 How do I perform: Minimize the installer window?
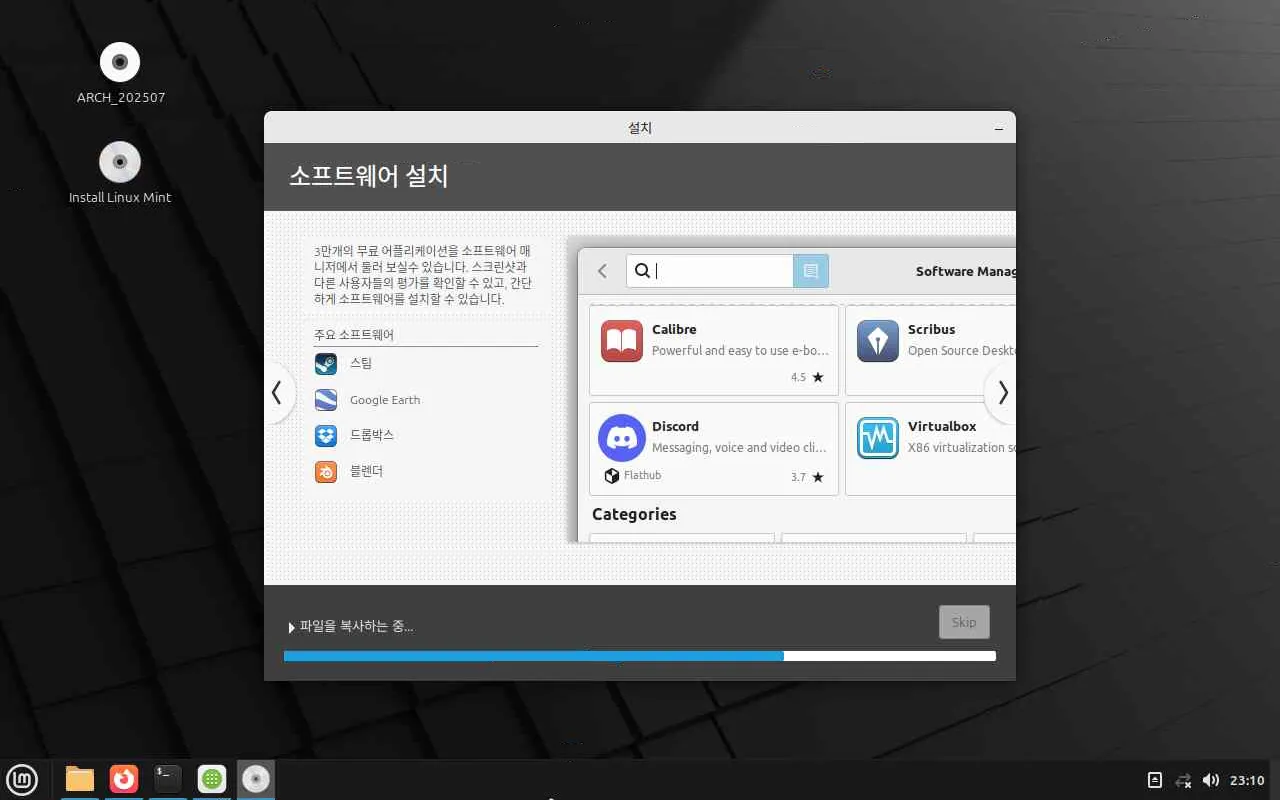click(999, 129)
